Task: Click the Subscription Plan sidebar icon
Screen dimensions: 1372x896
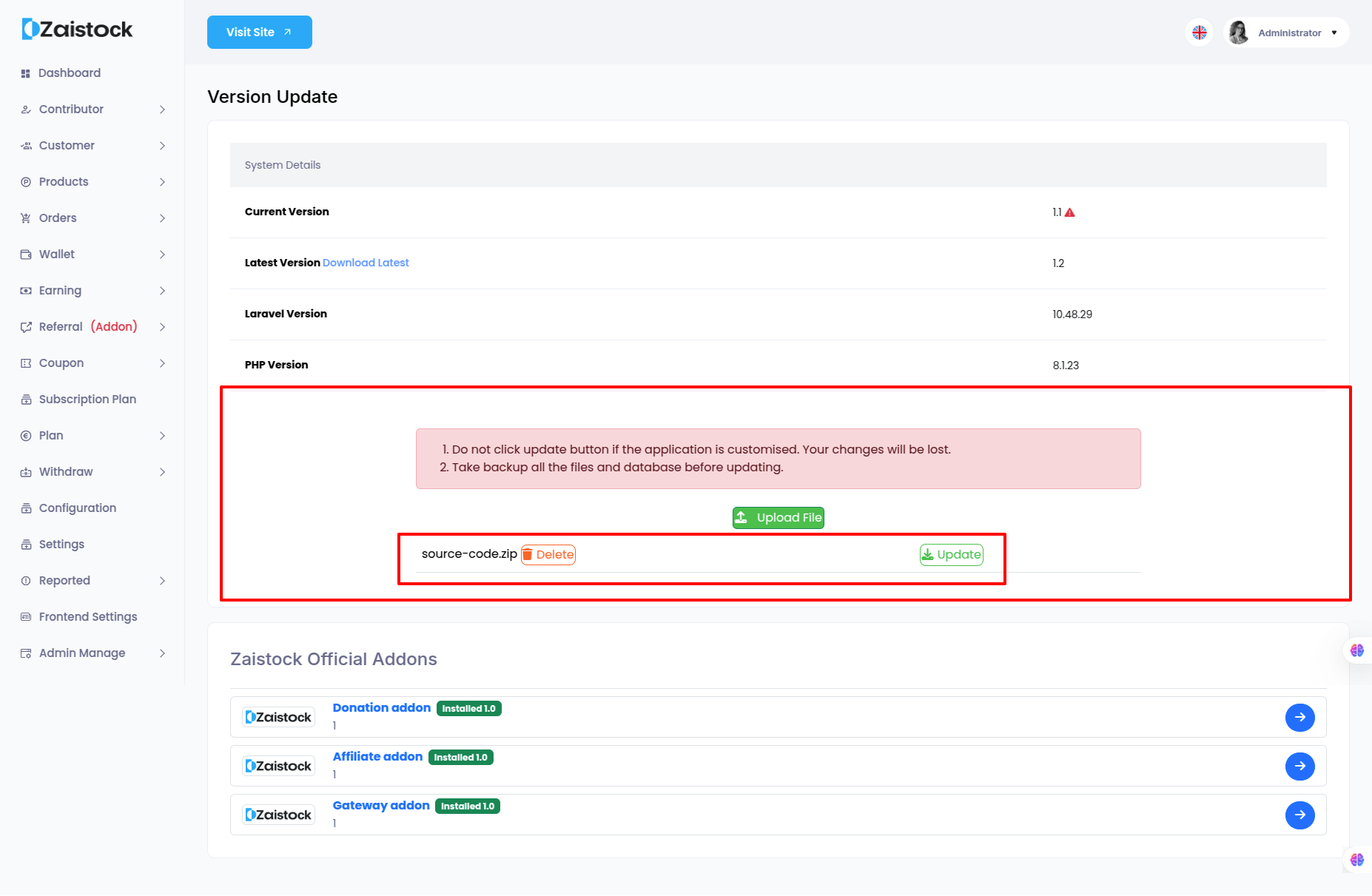Action: tap(26, 400)
